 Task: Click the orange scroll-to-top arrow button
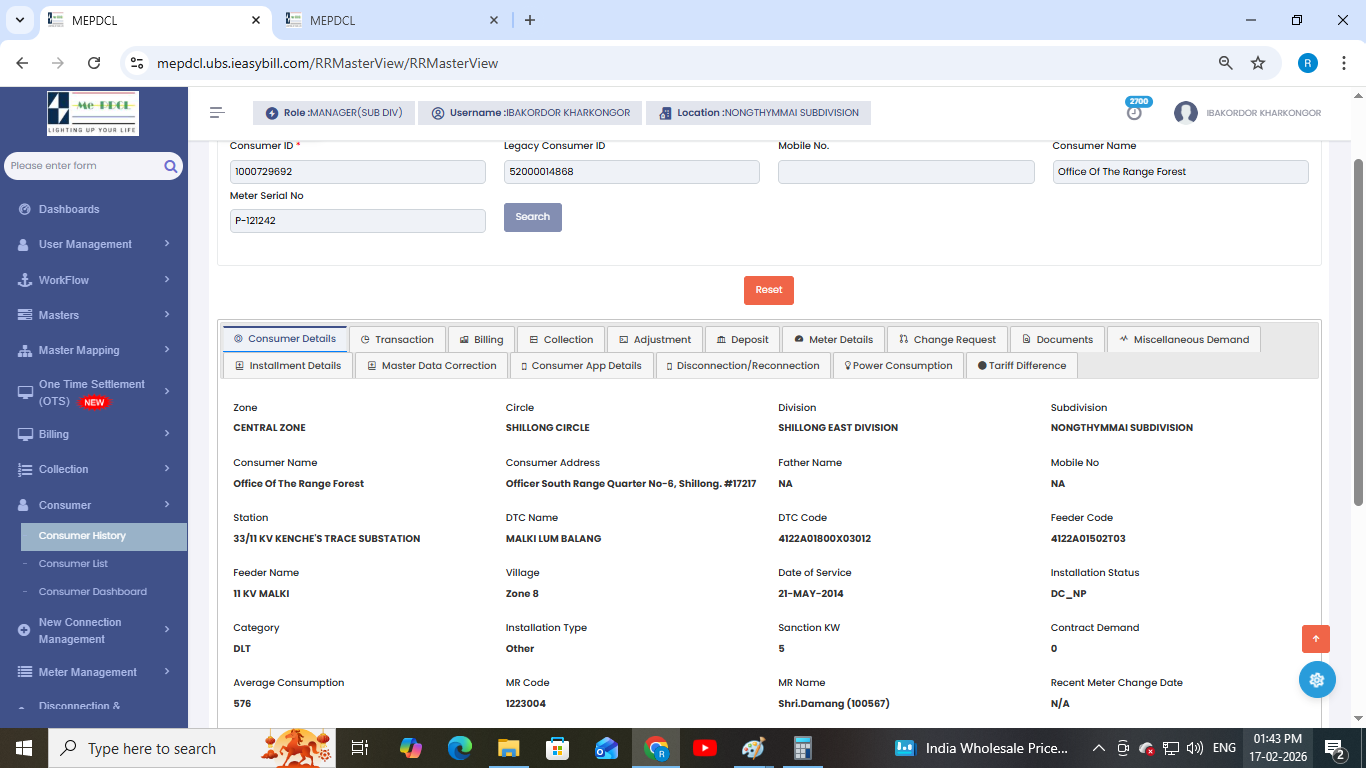1316,639
